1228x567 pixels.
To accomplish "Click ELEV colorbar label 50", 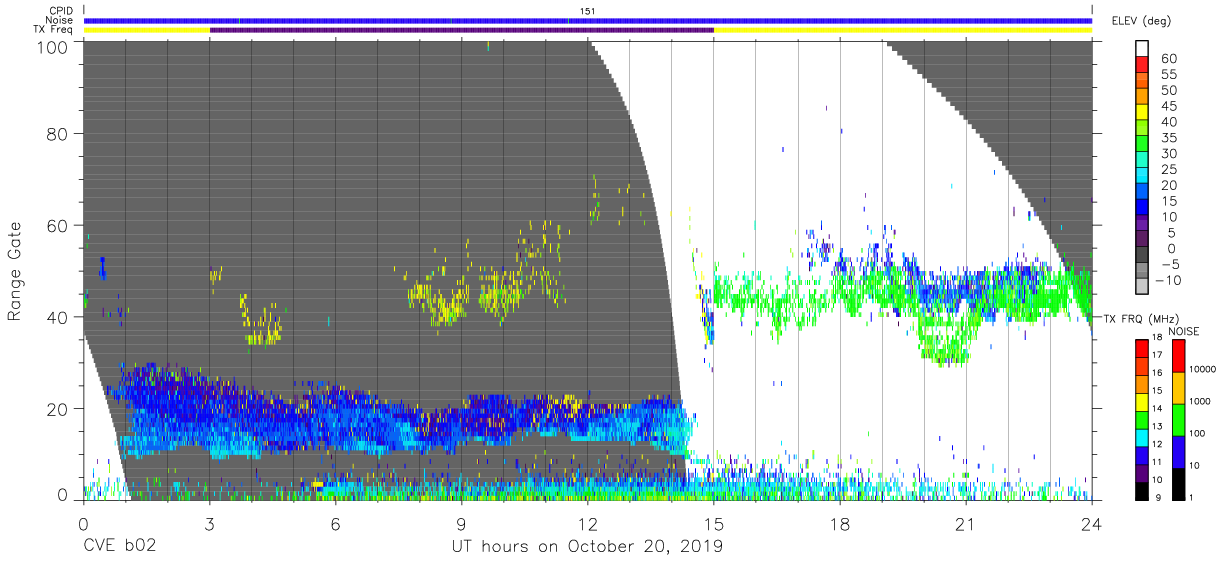I will point(1167,90).
